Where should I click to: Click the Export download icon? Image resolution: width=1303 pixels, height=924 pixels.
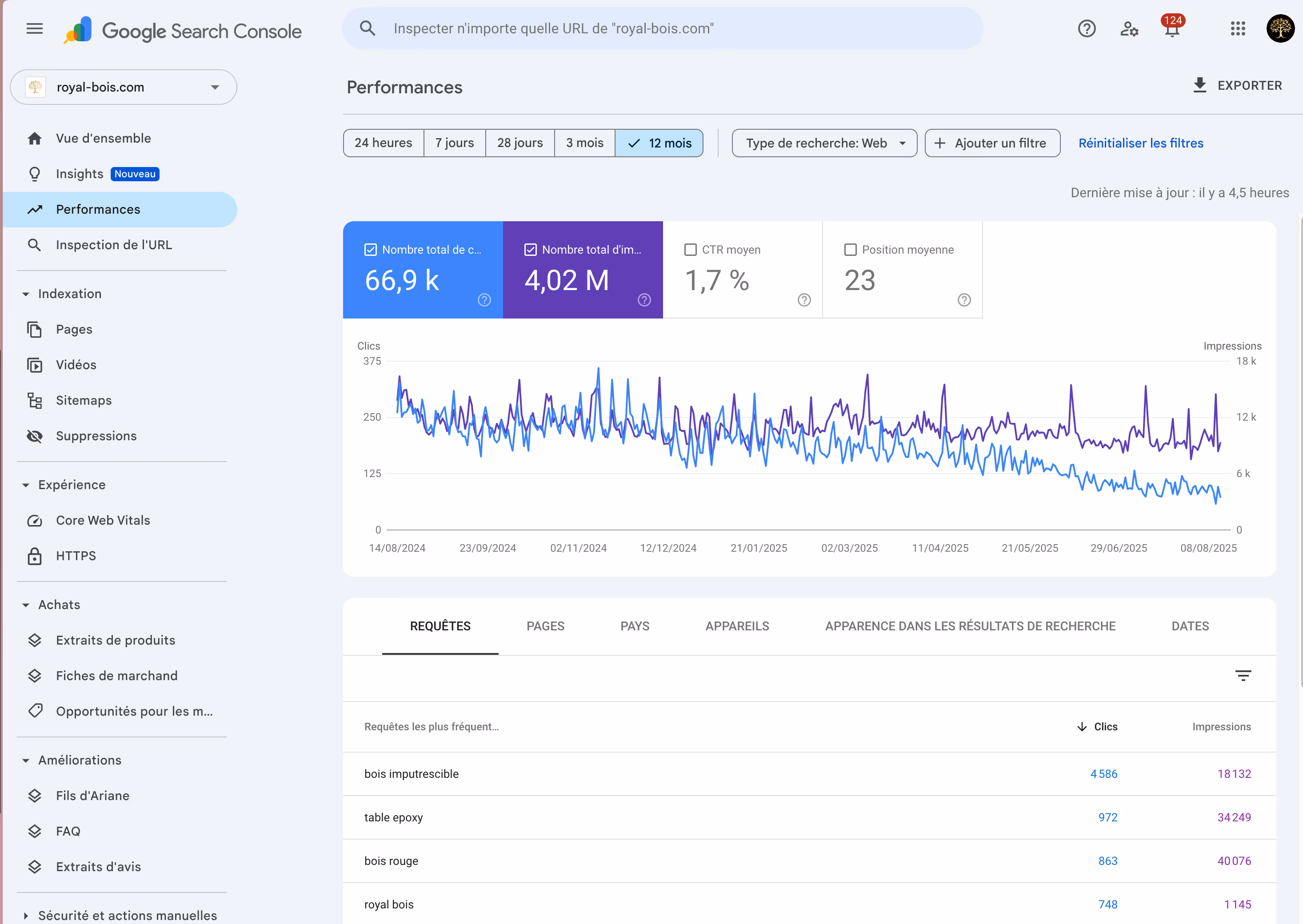point(1199,85)
